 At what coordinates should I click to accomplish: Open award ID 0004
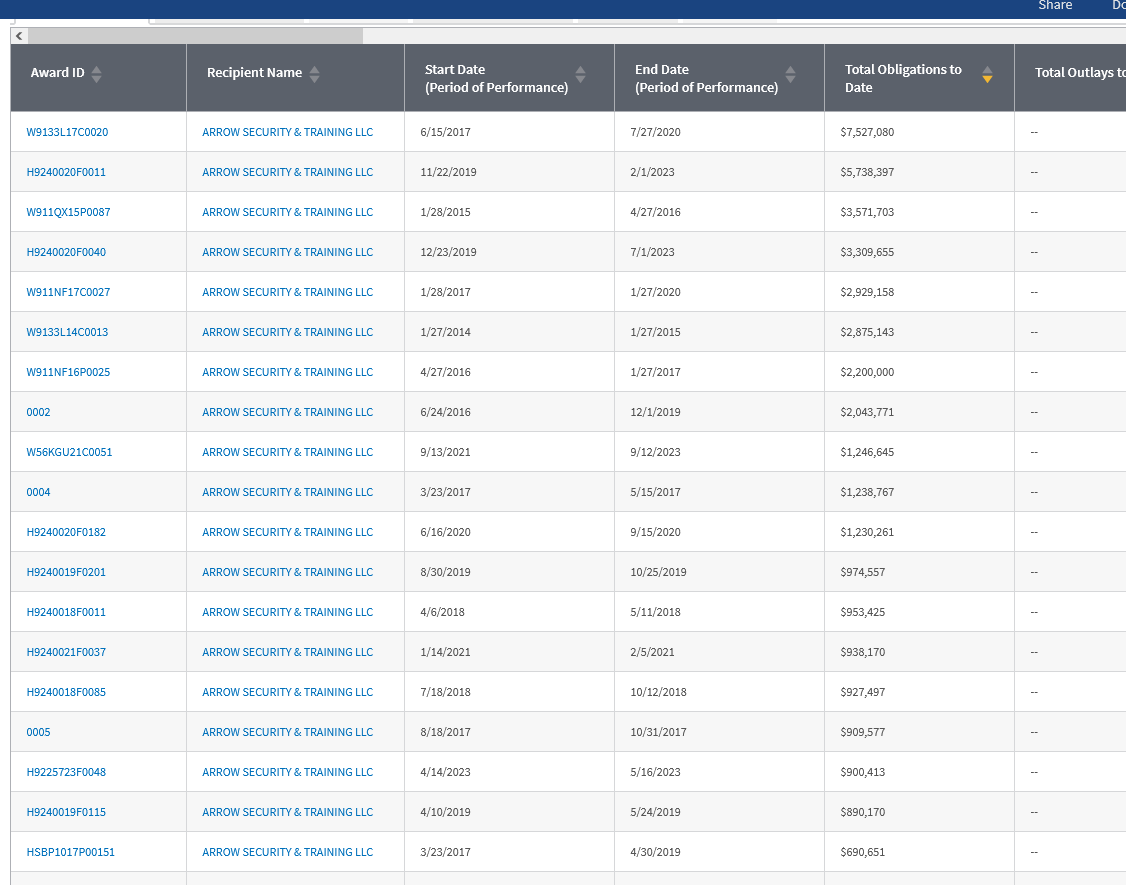[38, 492]
